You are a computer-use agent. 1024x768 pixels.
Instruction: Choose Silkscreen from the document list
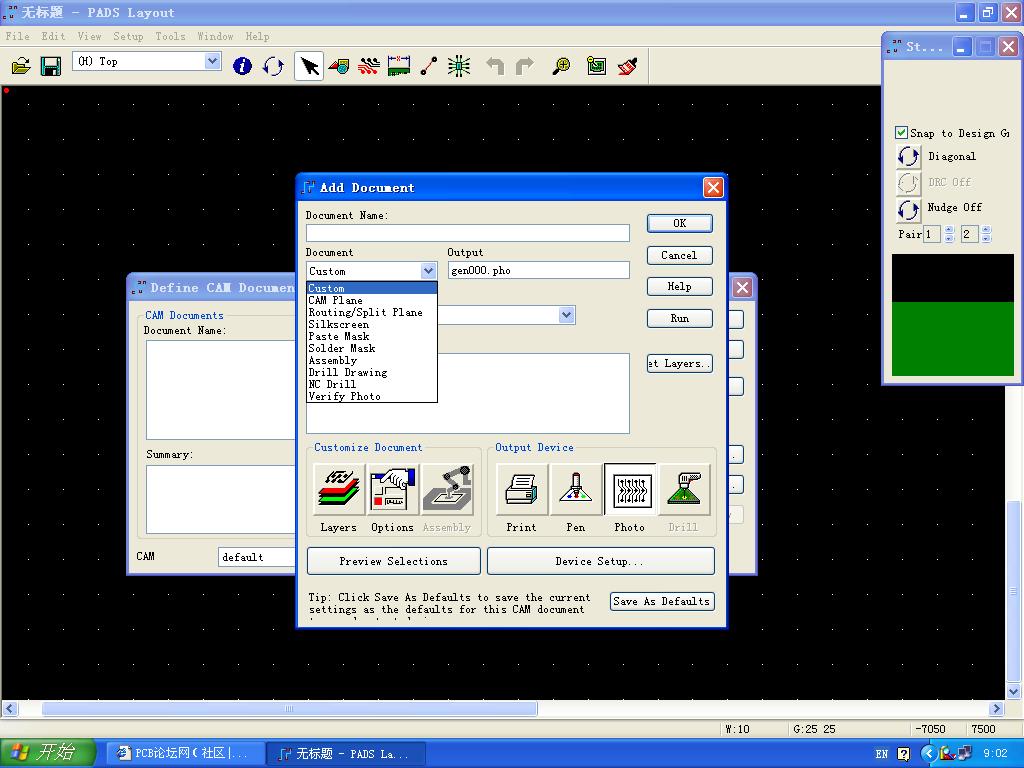coord(339,325)
